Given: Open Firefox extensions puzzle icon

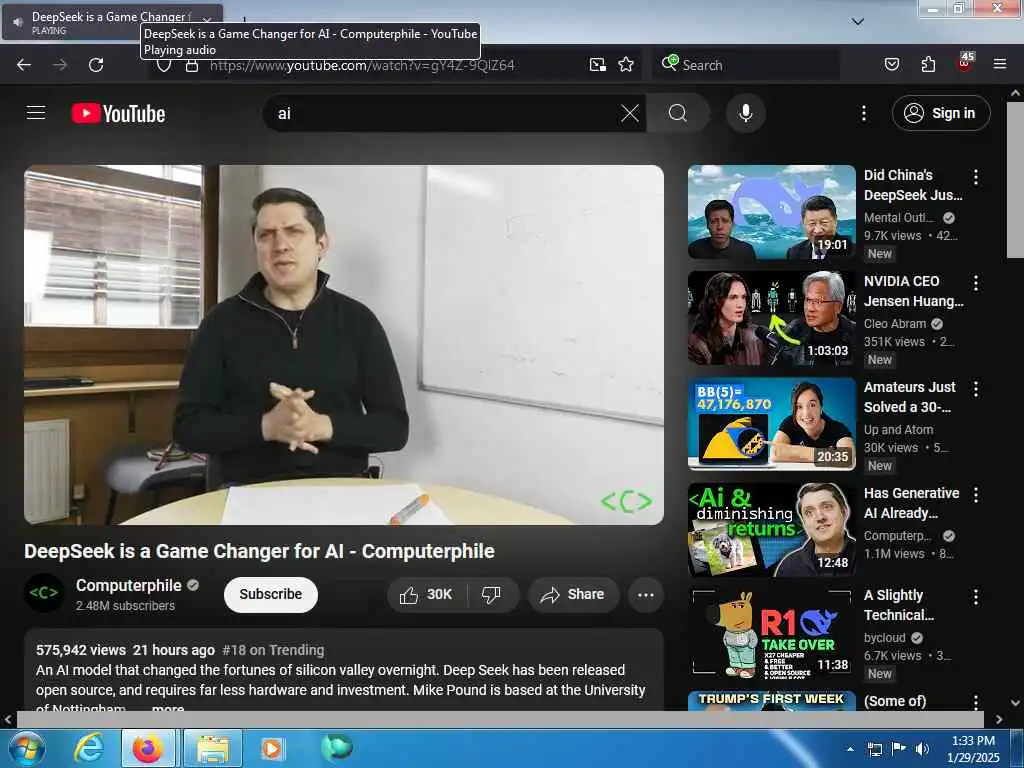Looking at the screenshot, I should [x=928, y=64].
